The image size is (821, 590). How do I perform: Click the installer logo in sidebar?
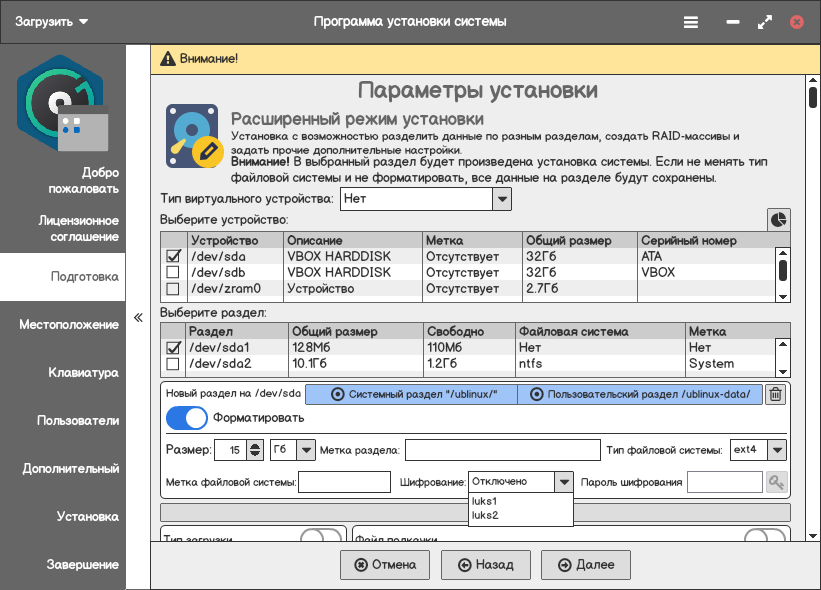pos(62,103)
